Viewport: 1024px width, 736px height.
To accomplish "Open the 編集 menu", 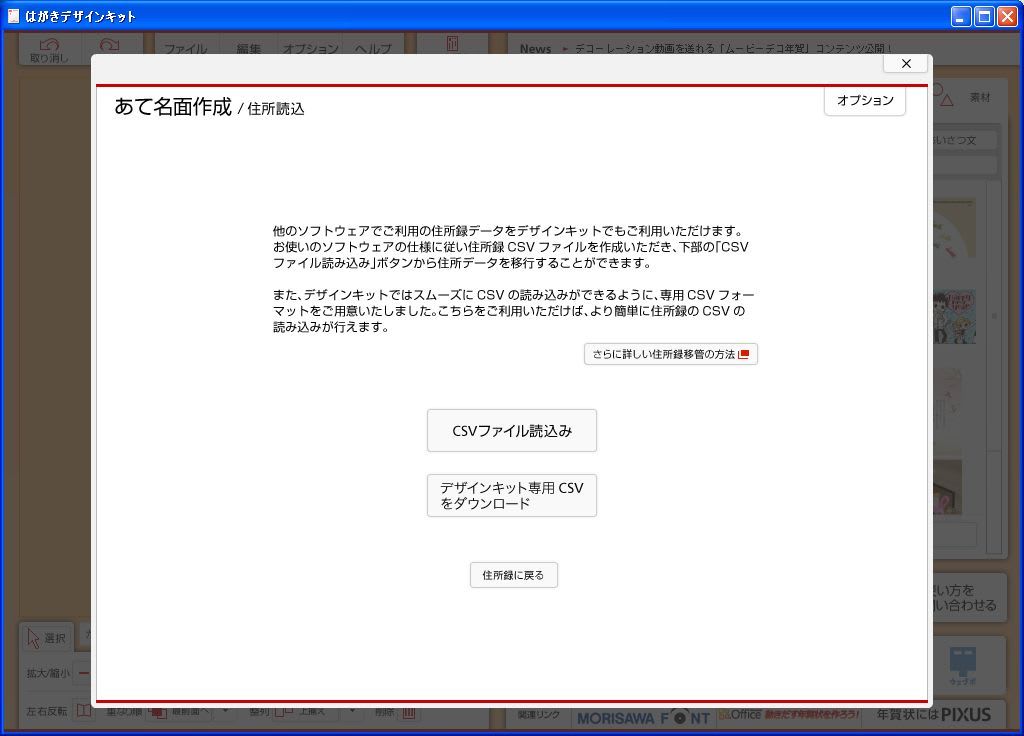I will coord(249,49).
